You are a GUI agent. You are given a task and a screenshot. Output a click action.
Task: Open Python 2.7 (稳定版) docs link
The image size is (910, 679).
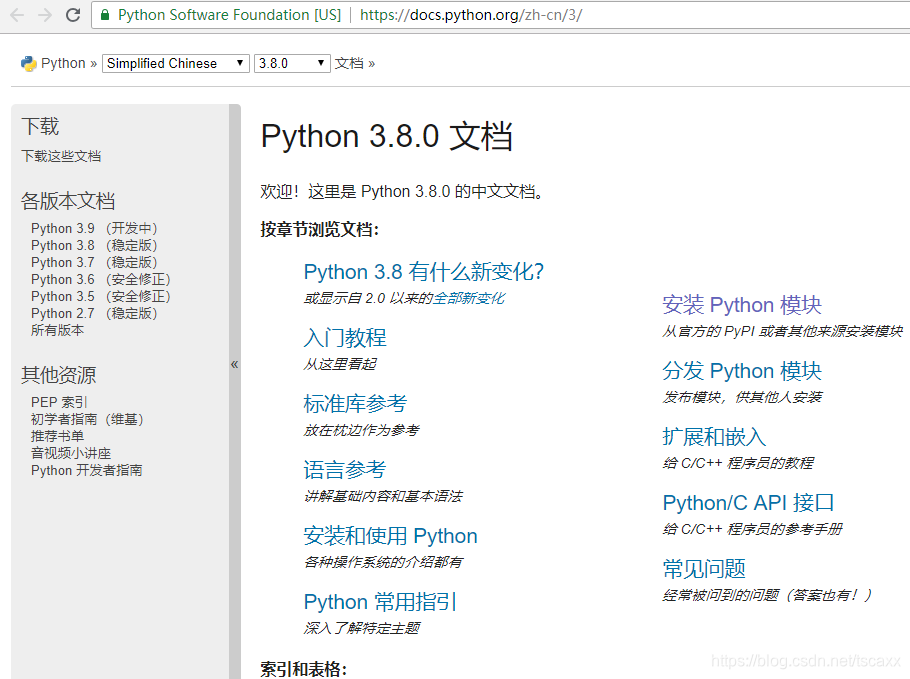coord(94,313)
